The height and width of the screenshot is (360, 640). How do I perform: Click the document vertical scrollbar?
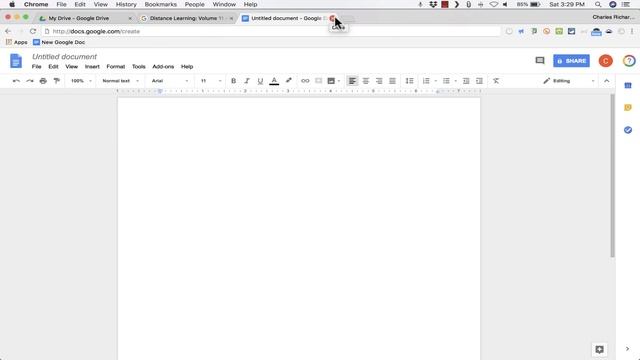click(x=612, y=176)
